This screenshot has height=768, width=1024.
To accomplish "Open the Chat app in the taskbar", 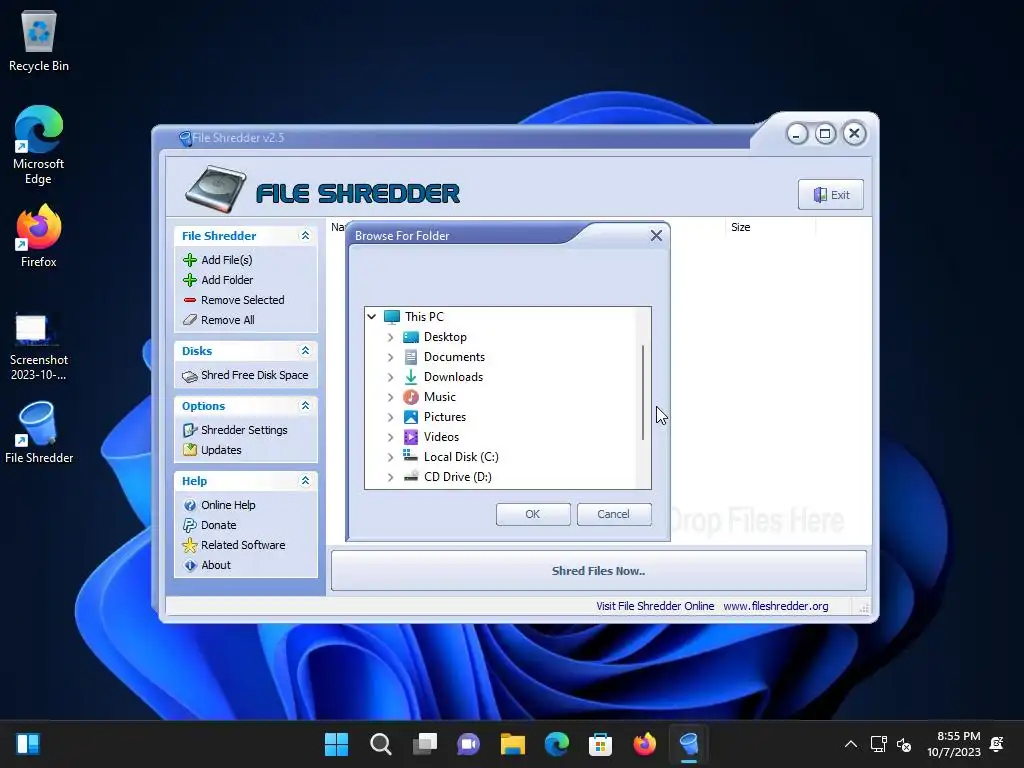I will (468, 744).
